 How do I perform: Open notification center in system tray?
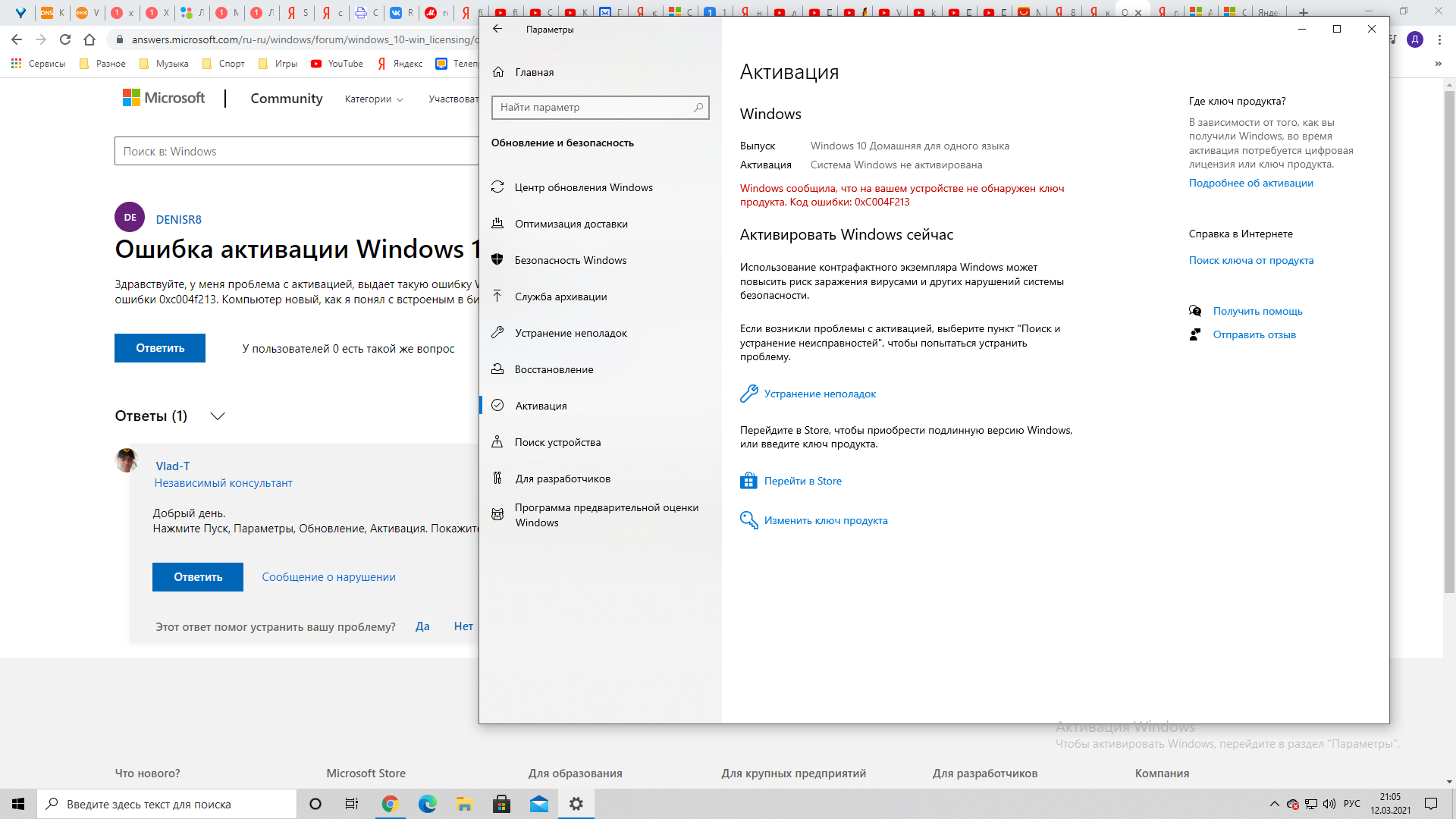1431,804
